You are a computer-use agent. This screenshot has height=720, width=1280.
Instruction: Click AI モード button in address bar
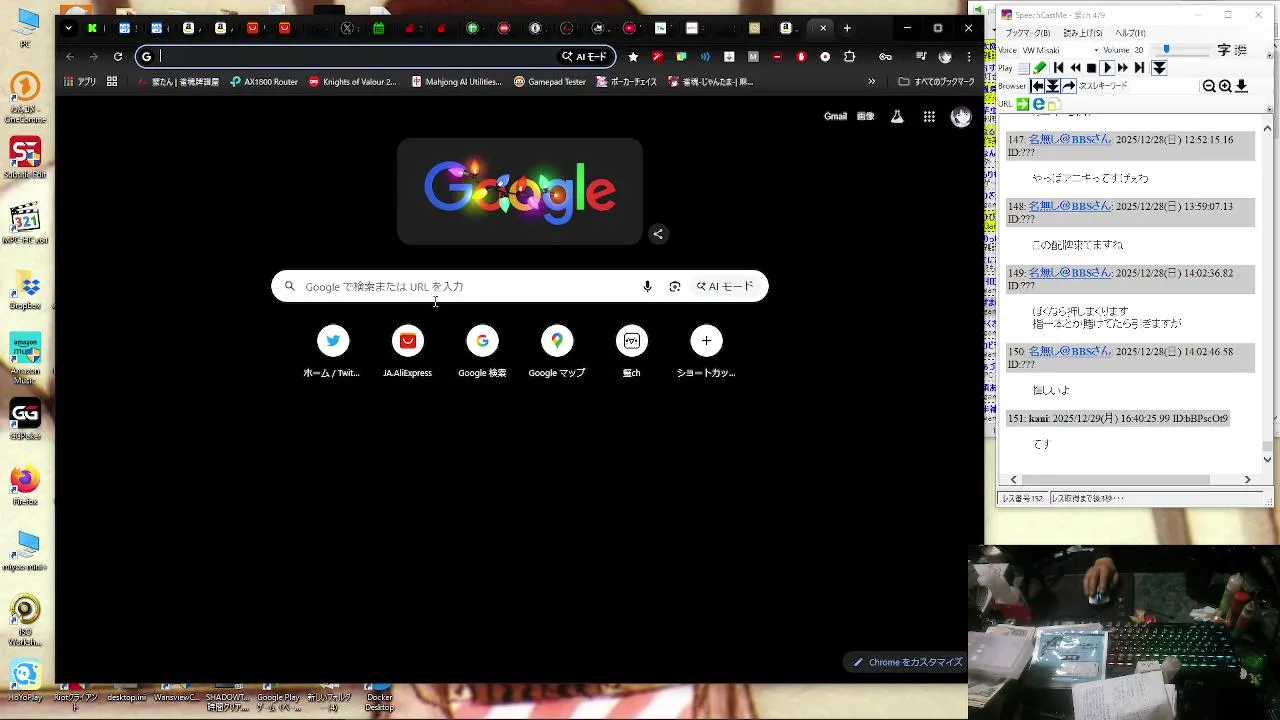click(585, 57)
